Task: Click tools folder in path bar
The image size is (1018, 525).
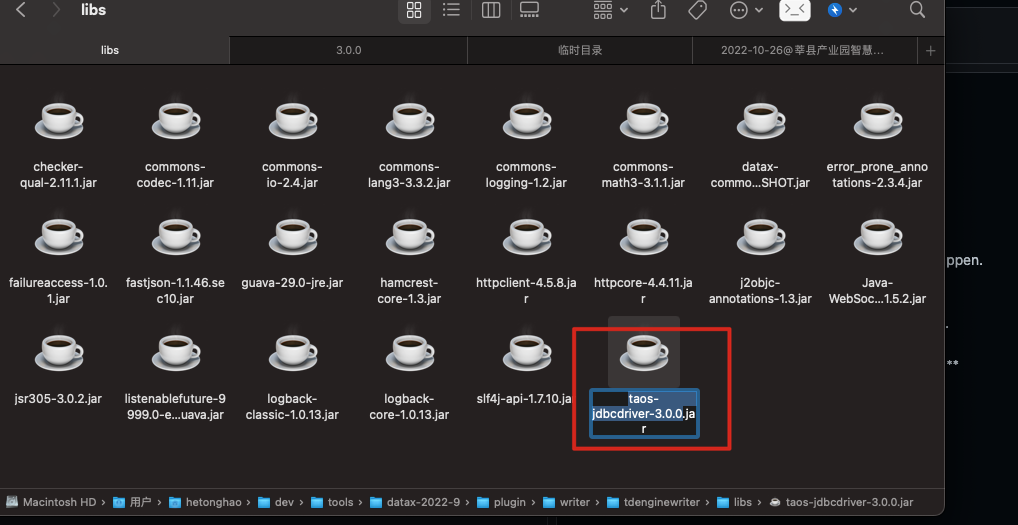Action: [332, 502]
